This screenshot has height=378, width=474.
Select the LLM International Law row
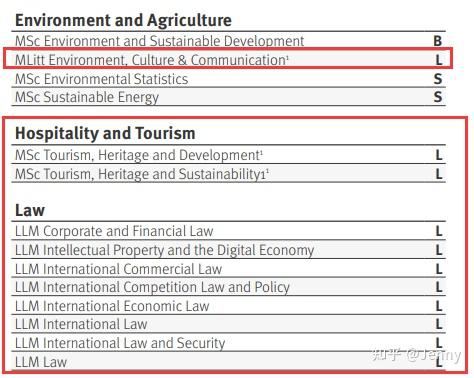[x=228, y=324]
